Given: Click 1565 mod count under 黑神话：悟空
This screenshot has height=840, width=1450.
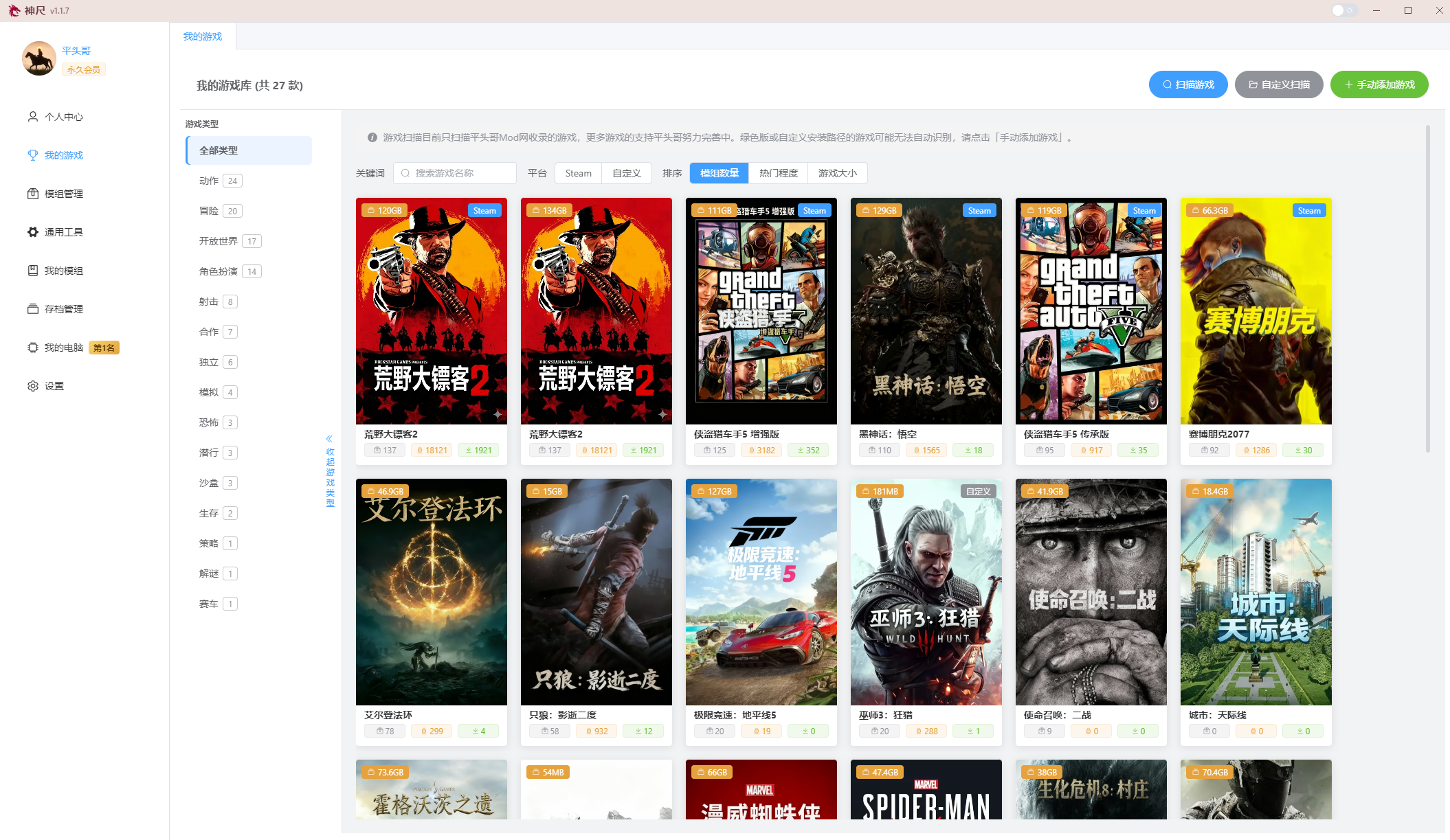Looking at the screenshot, I should (x=926, y=451).
